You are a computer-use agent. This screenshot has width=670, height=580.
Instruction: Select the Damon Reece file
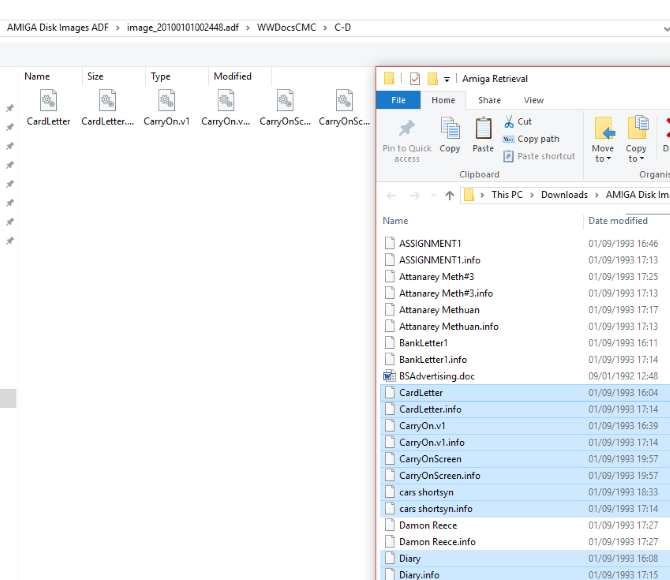pyautogui.click(x=428, y=525)
